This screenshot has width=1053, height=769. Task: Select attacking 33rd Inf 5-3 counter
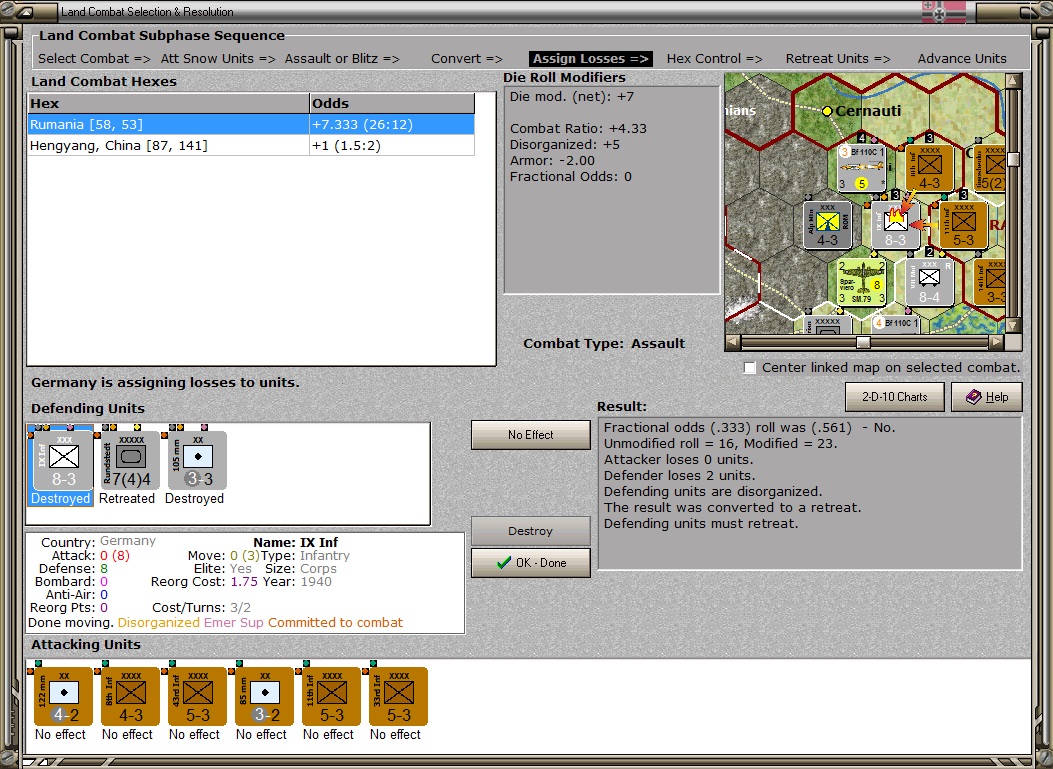coord(399,696)
